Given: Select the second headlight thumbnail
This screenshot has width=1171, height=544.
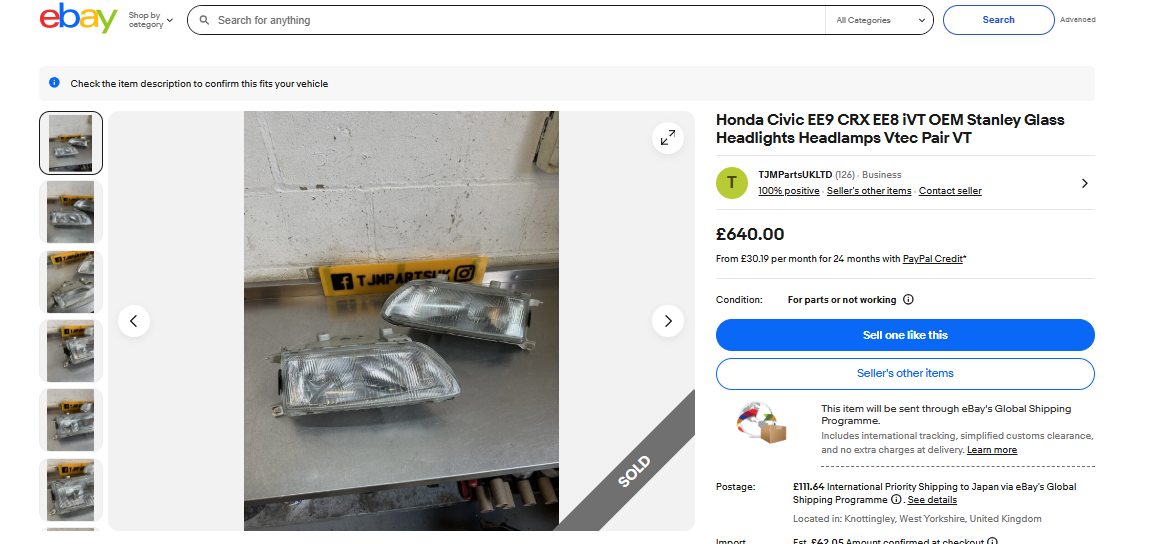Looking at the screenshot, I should 71,212.
